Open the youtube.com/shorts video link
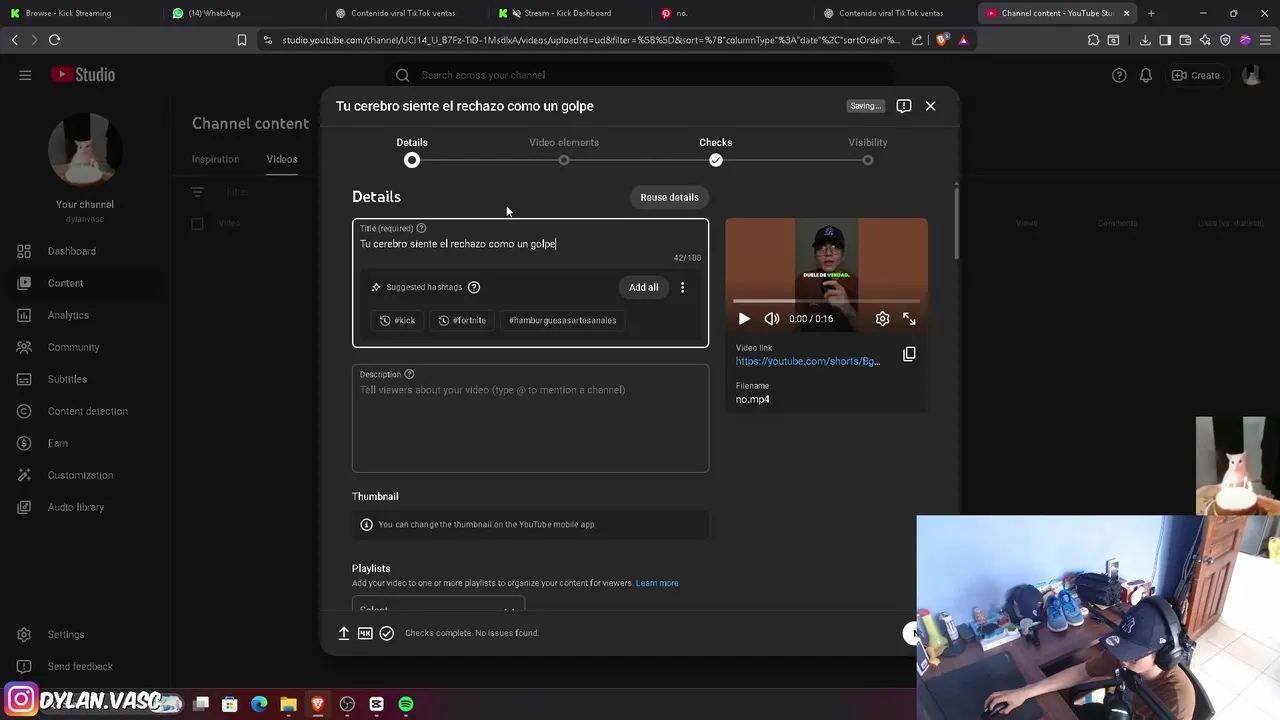This screenshot has height=720, width=1280. (x=808, y=361)
